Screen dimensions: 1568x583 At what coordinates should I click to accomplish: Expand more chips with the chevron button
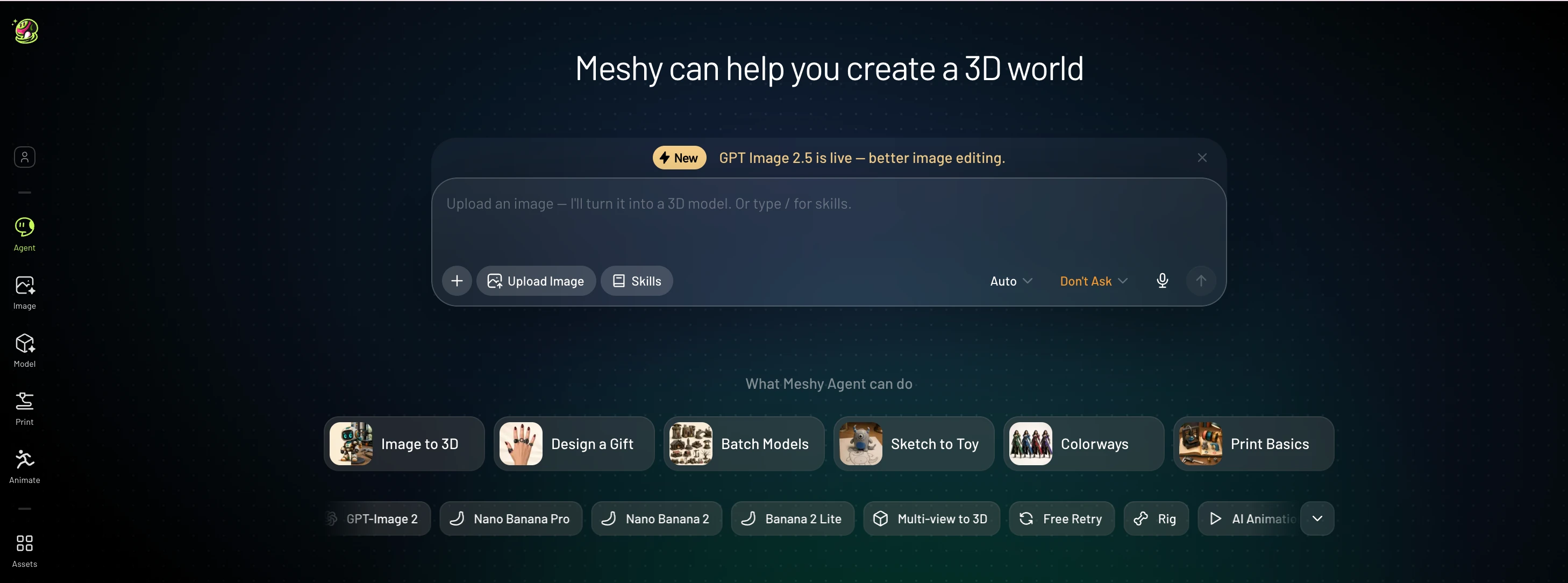point(1317,518)
